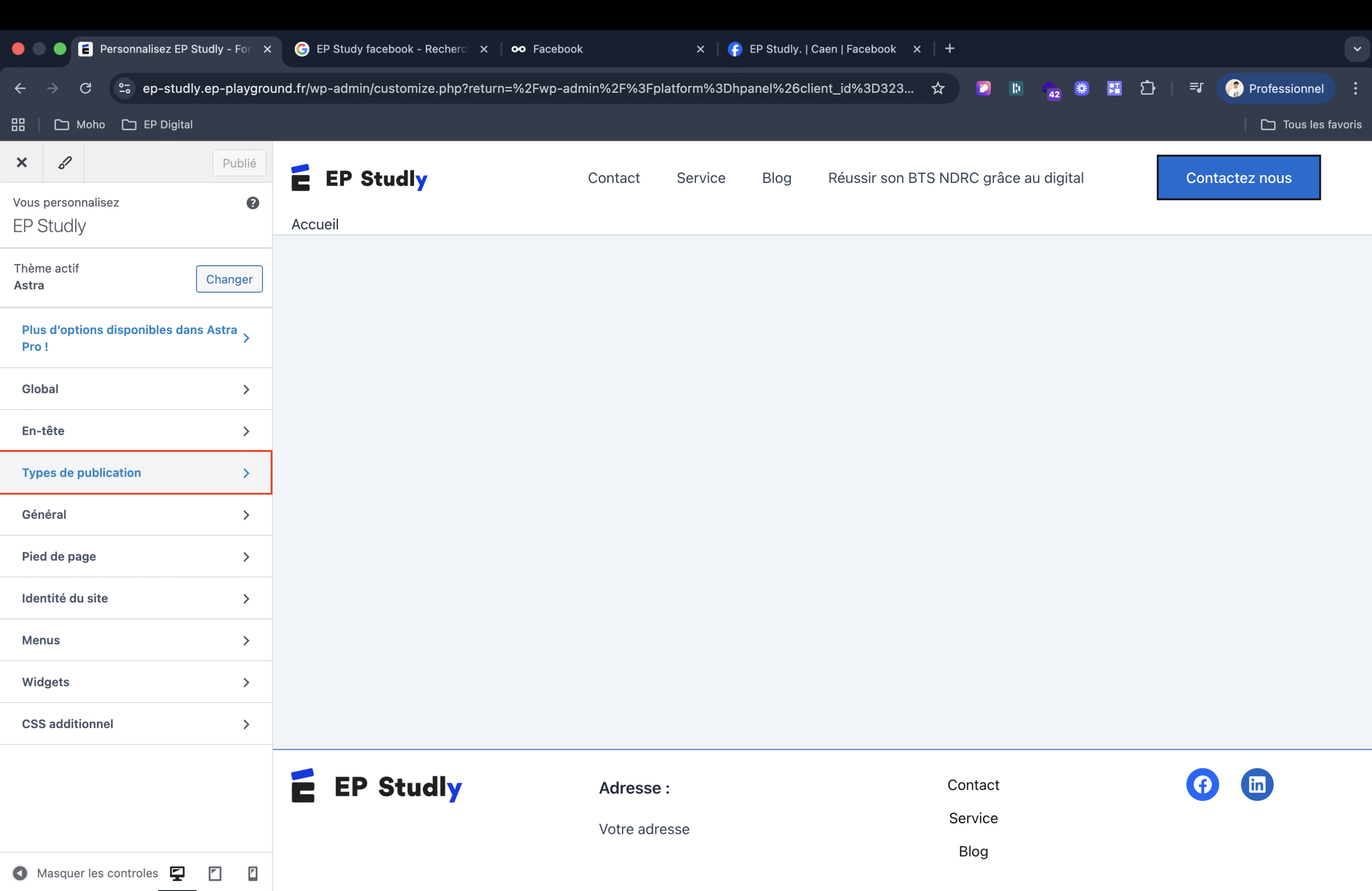
Task: Open browser extensions puzzle icon
Action: (x=1147, y=88)
